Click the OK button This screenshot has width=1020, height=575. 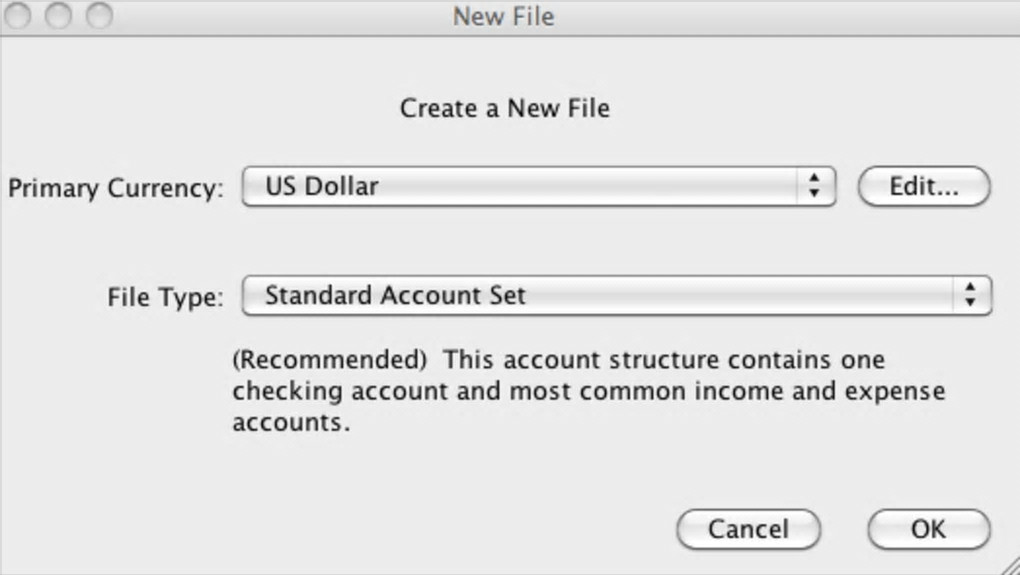(x=928, y=529)
